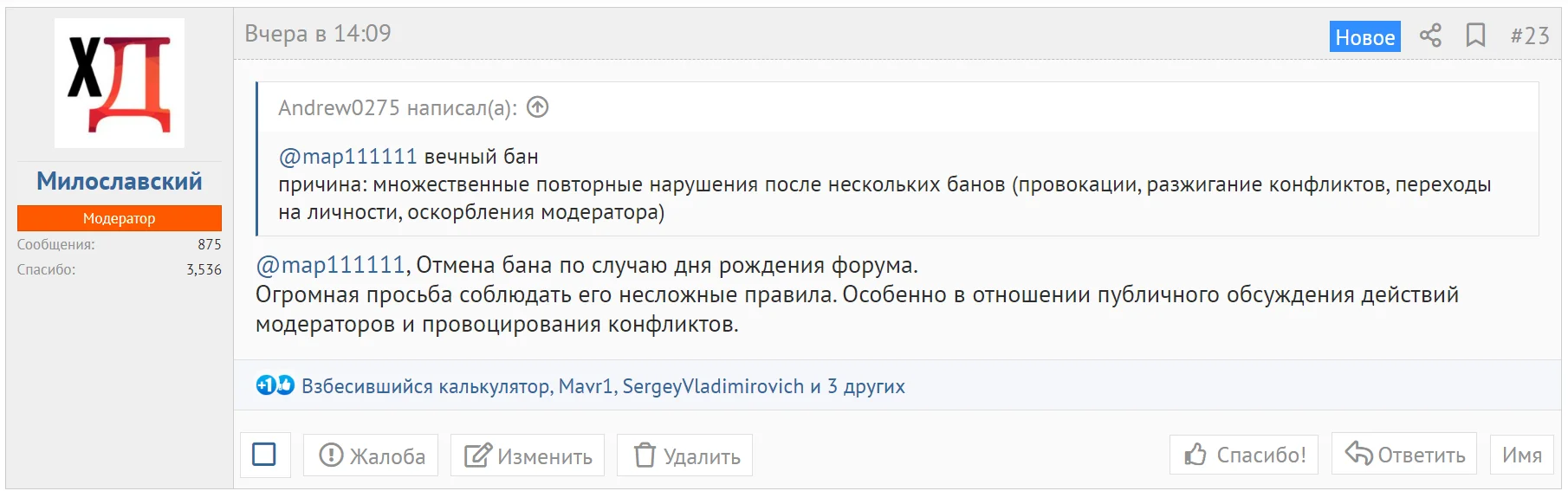Click the Вчера в 14:09 timestamp
The image size is (1568, 491).
318,34
